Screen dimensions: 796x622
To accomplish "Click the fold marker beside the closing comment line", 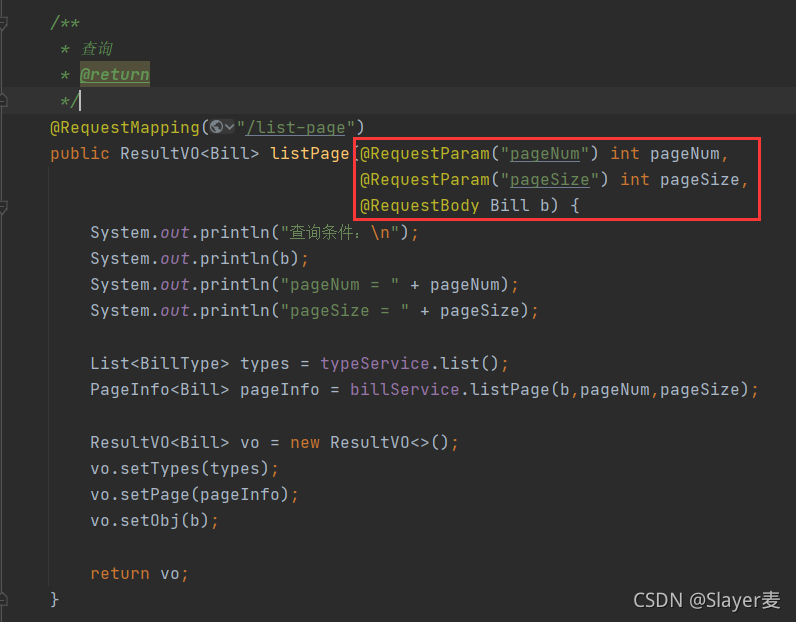I will (x=3, y=101).
